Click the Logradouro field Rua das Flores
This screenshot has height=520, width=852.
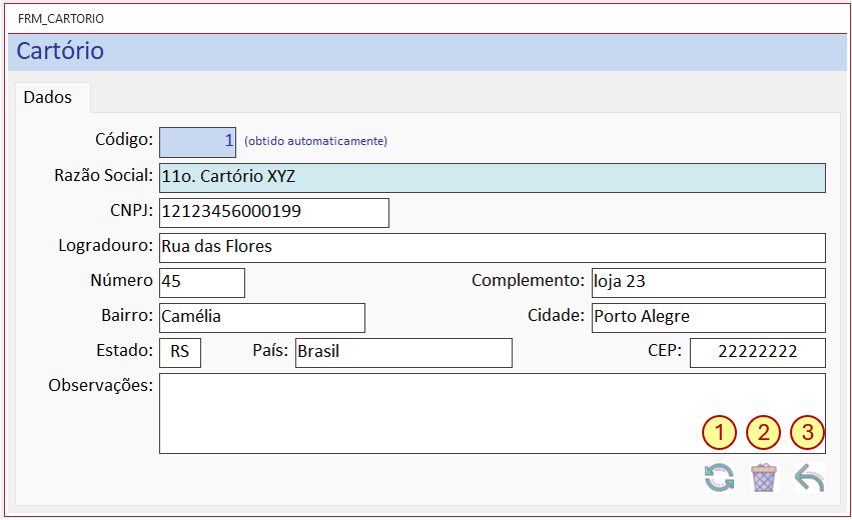click(x=492, y=248)
